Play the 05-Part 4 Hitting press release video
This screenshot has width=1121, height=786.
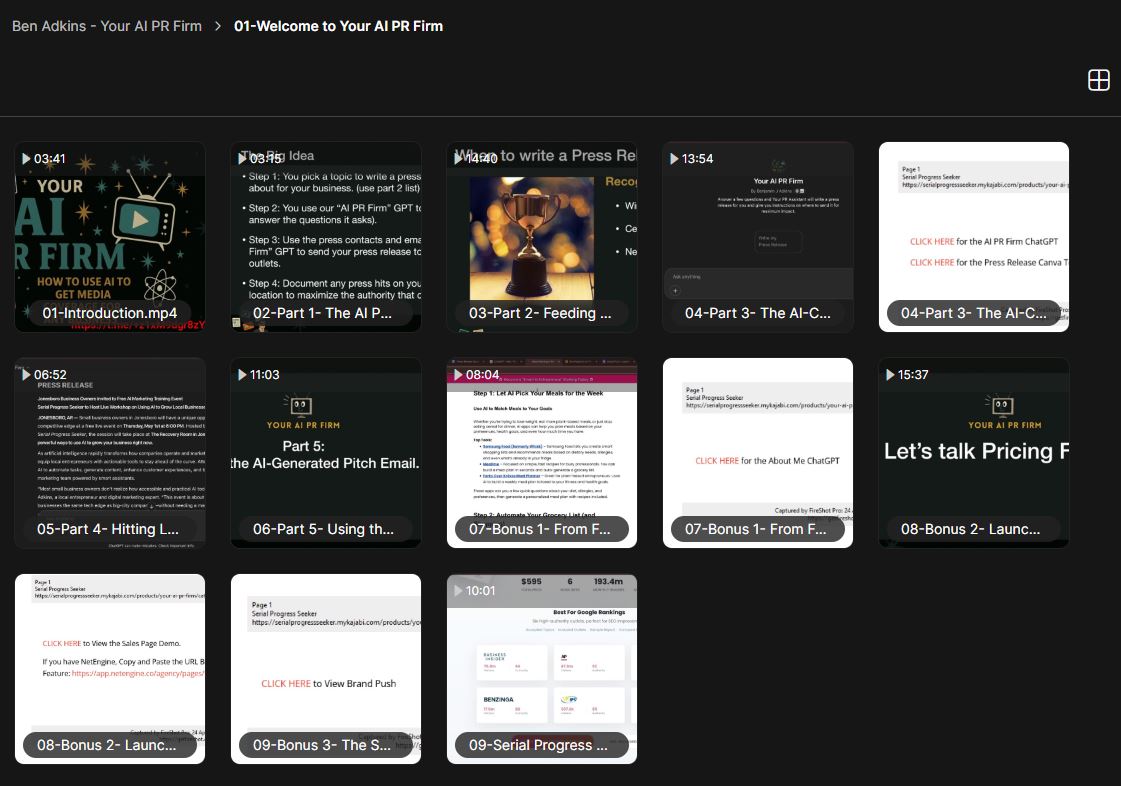tap(26, 374)
